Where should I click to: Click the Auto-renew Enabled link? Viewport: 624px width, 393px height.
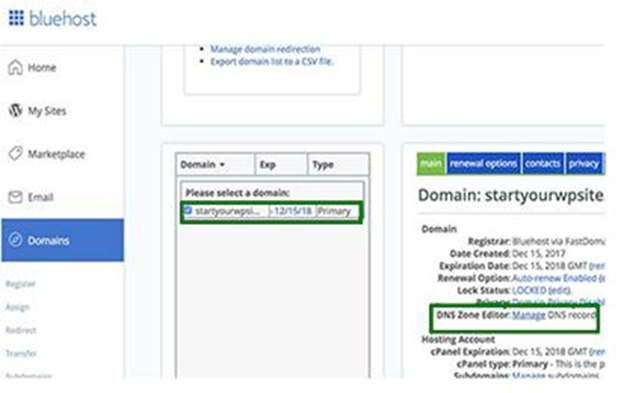(554, 278)
